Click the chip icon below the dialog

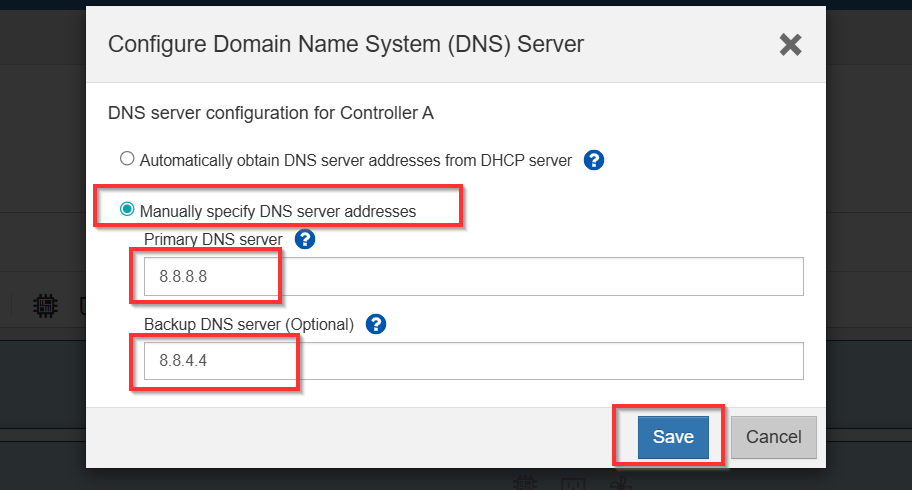[x=524, y=483]
